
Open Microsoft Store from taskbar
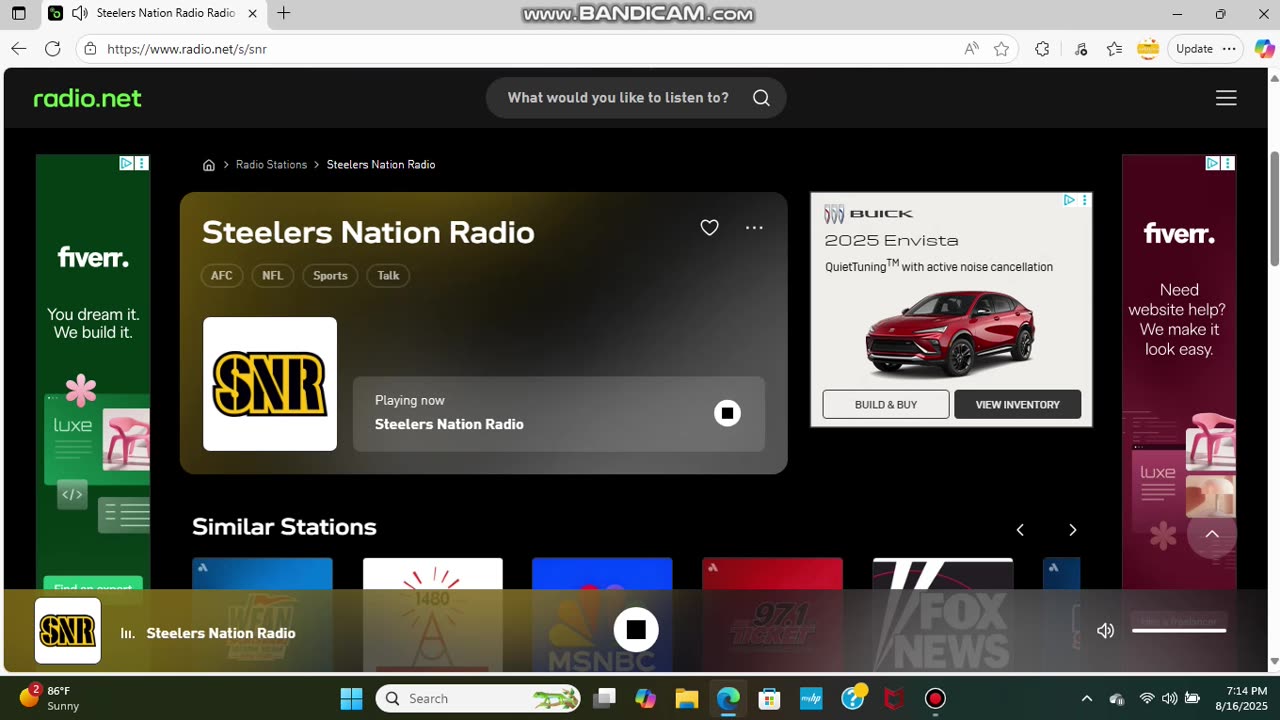769,698
